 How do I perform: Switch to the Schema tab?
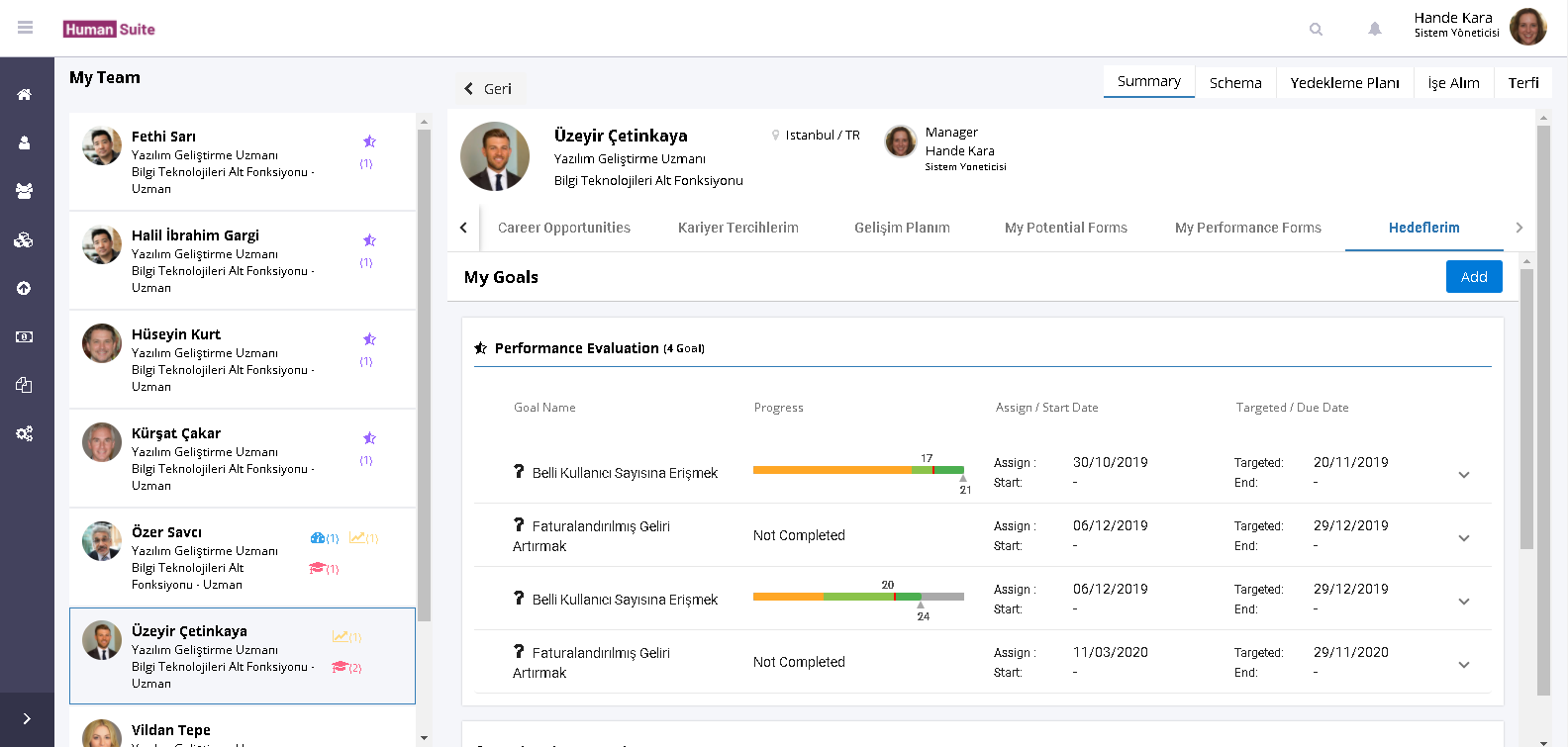1235,83
